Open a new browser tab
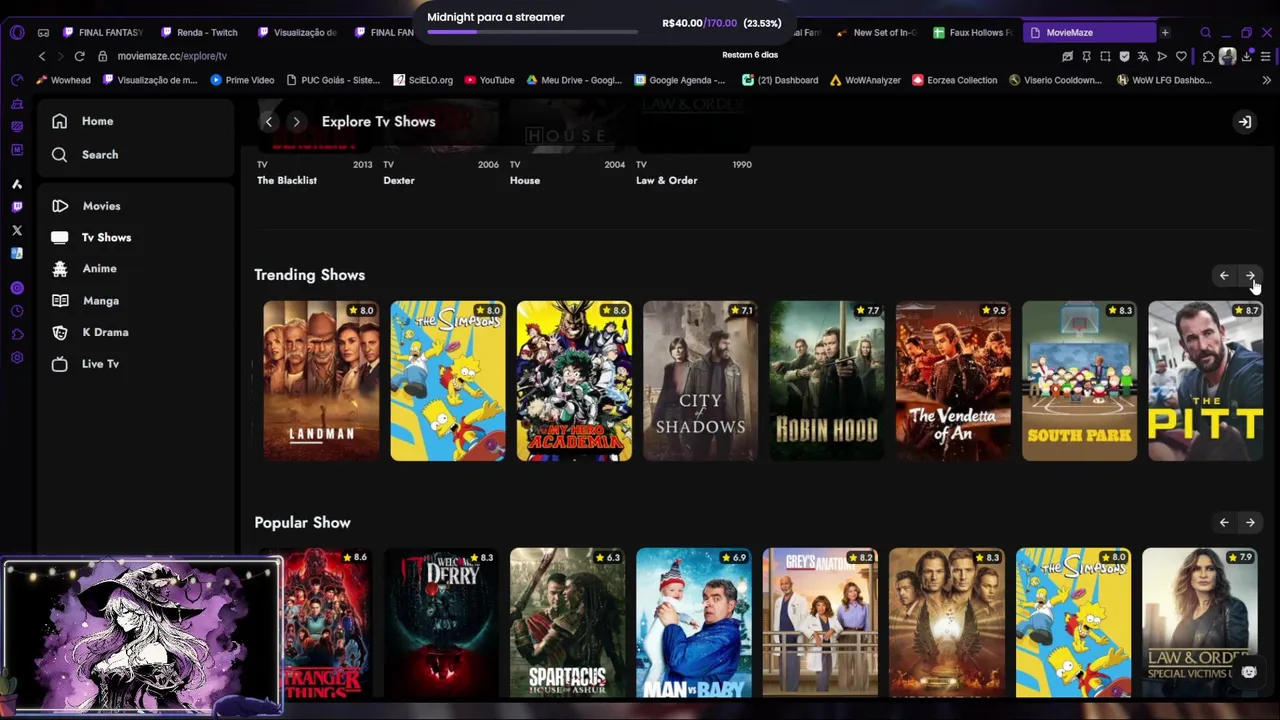Viewport: 1280px width, 720px height. pos(1165,33)
